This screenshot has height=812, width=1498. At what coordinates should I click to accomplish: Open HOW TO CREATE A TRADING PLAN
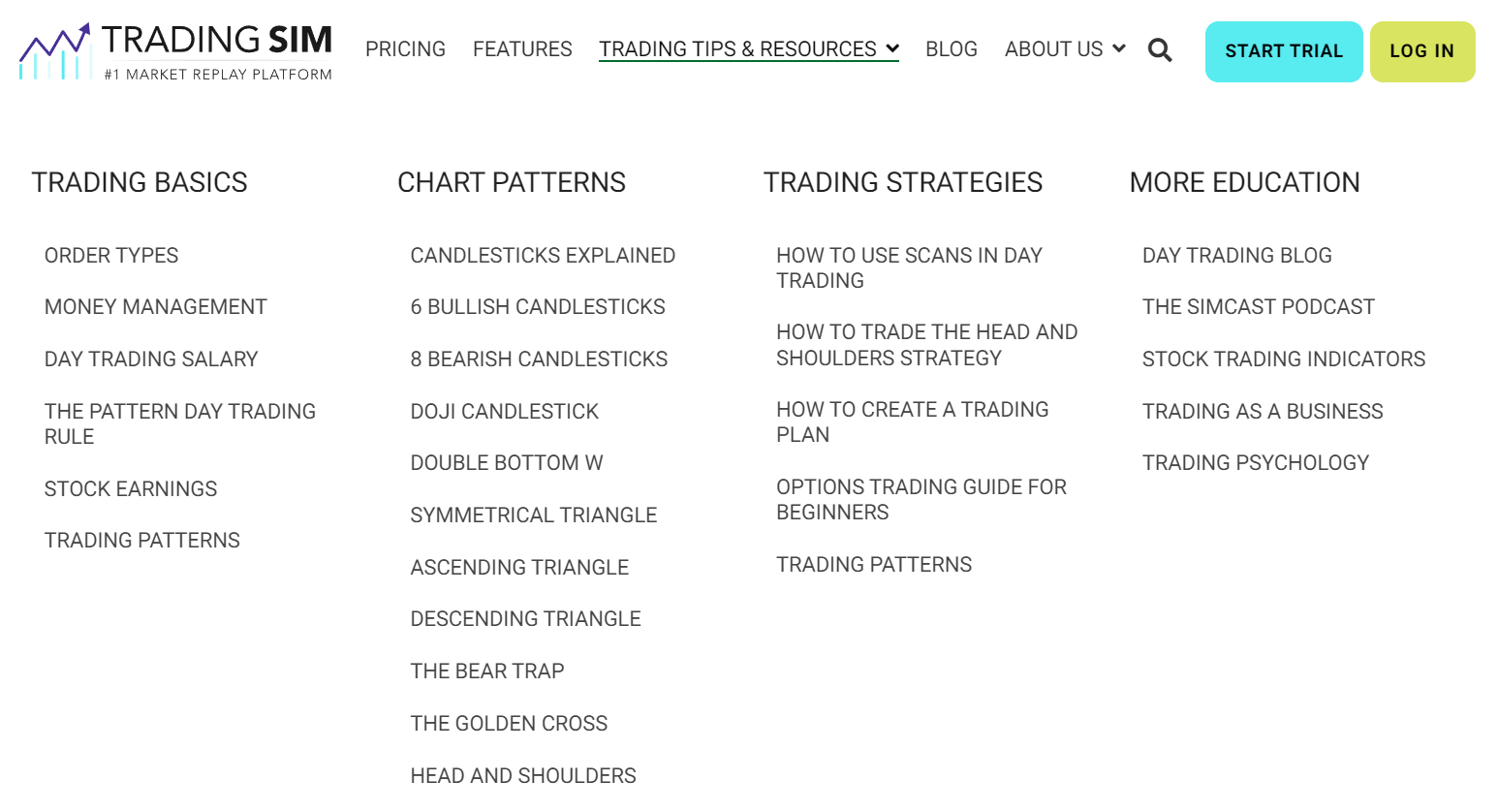[x=912, y=422]
